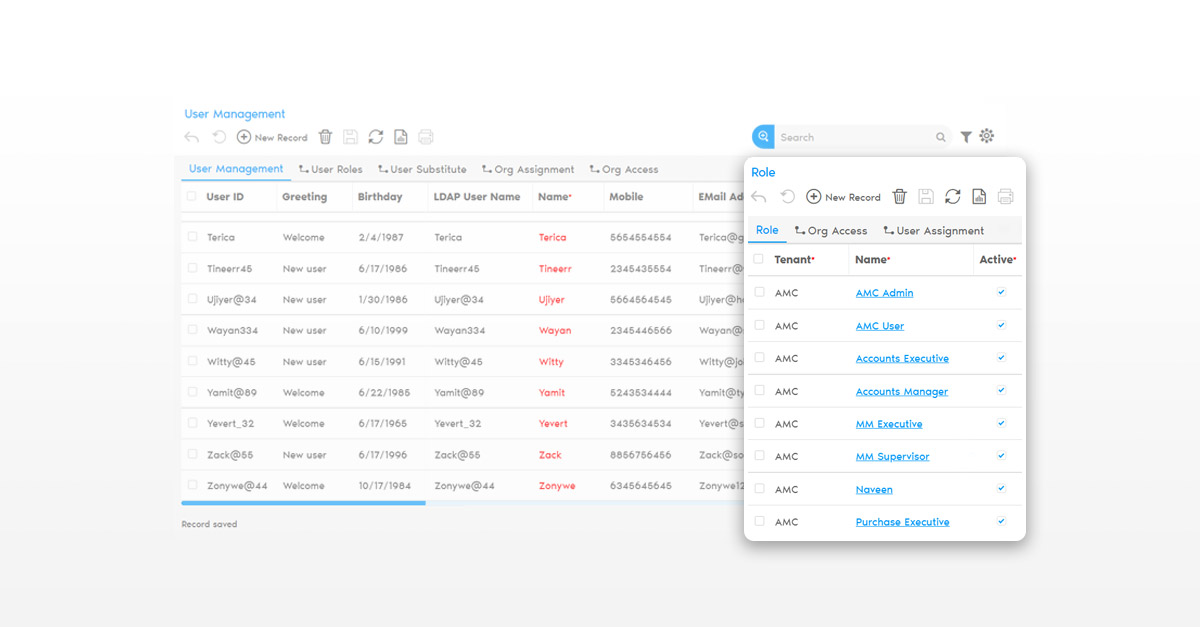Open the Accounts Manager role link
The height and width of the screenshot is (627, 1200).
(x=902, y=392)
